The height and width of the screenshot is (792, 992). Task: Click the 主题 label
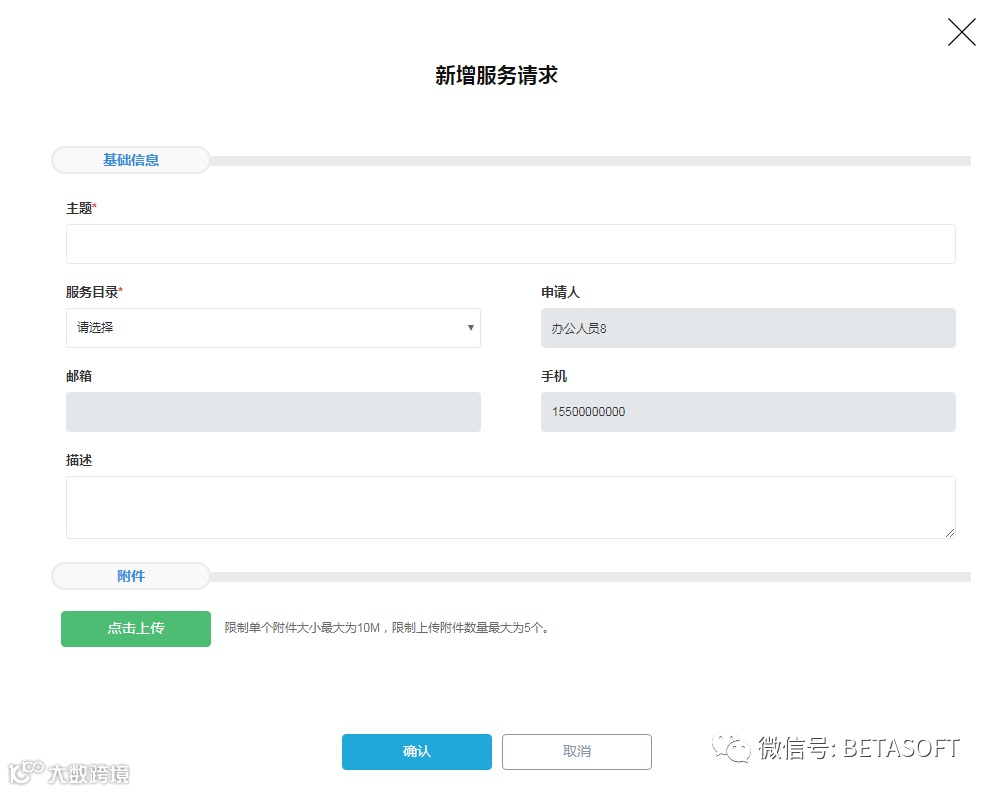tap(81, 208)
